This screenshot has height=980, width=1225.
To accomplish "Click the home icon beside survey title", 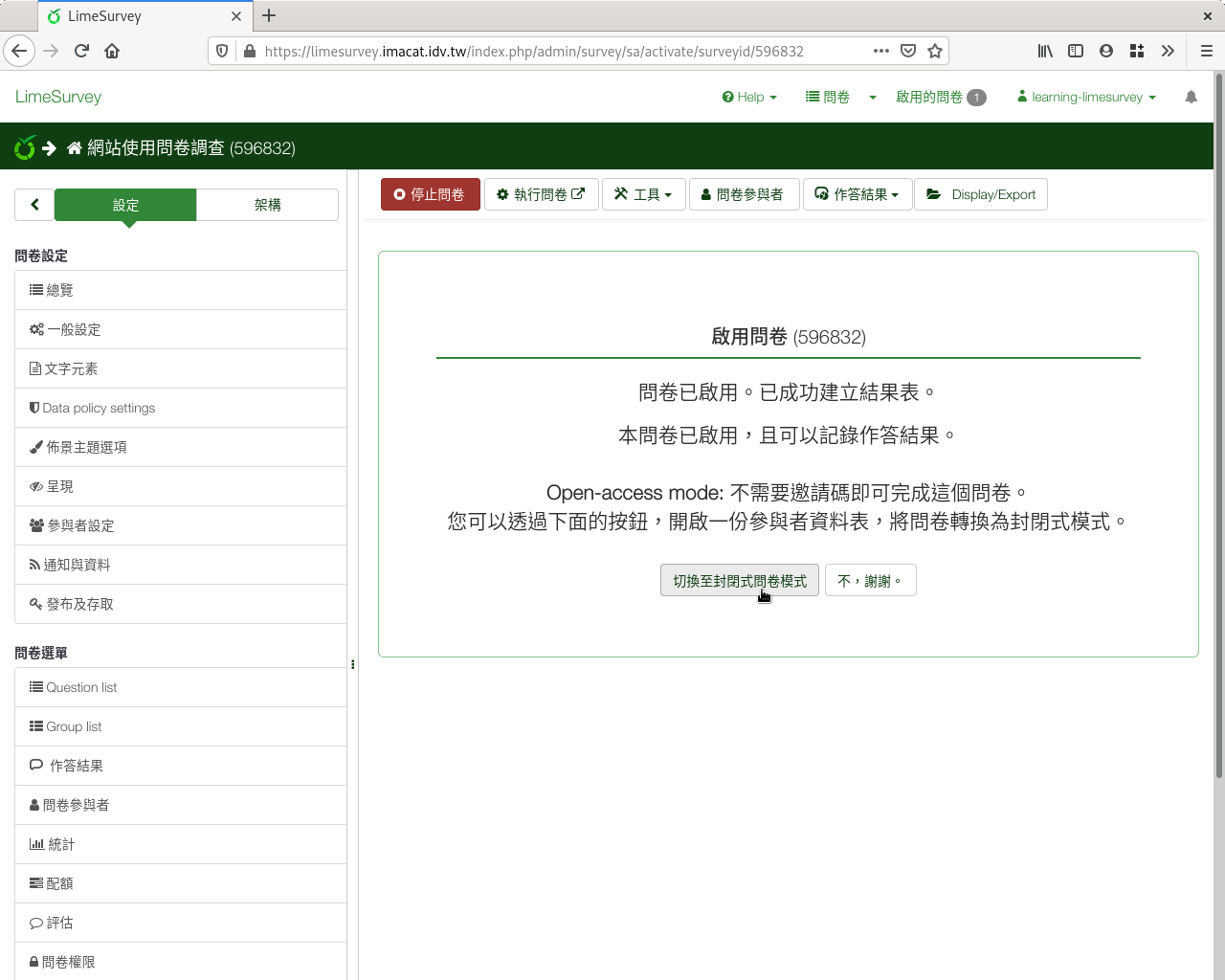I will coord(75,148).
